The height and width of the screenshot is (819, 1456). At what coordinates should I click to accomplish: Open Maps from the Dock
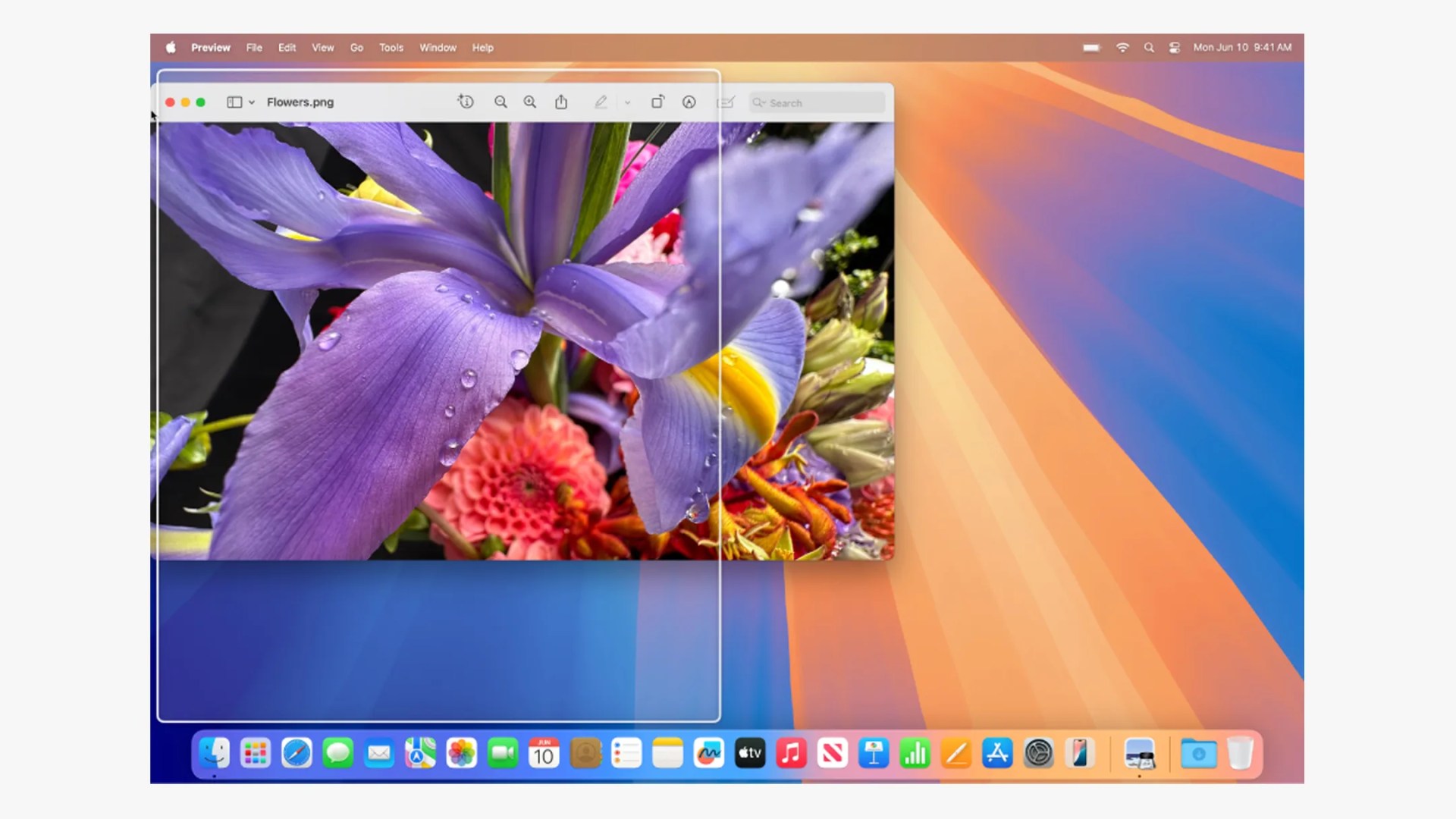click(x=420, y=753)
